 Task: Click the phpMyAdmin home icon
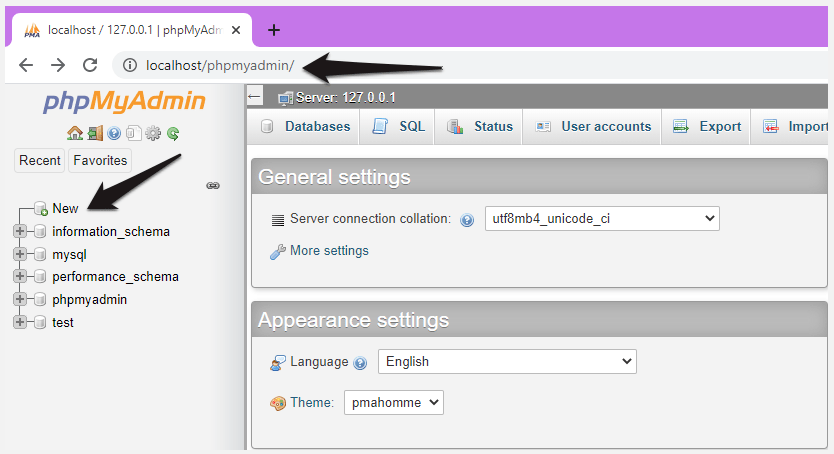75,133
